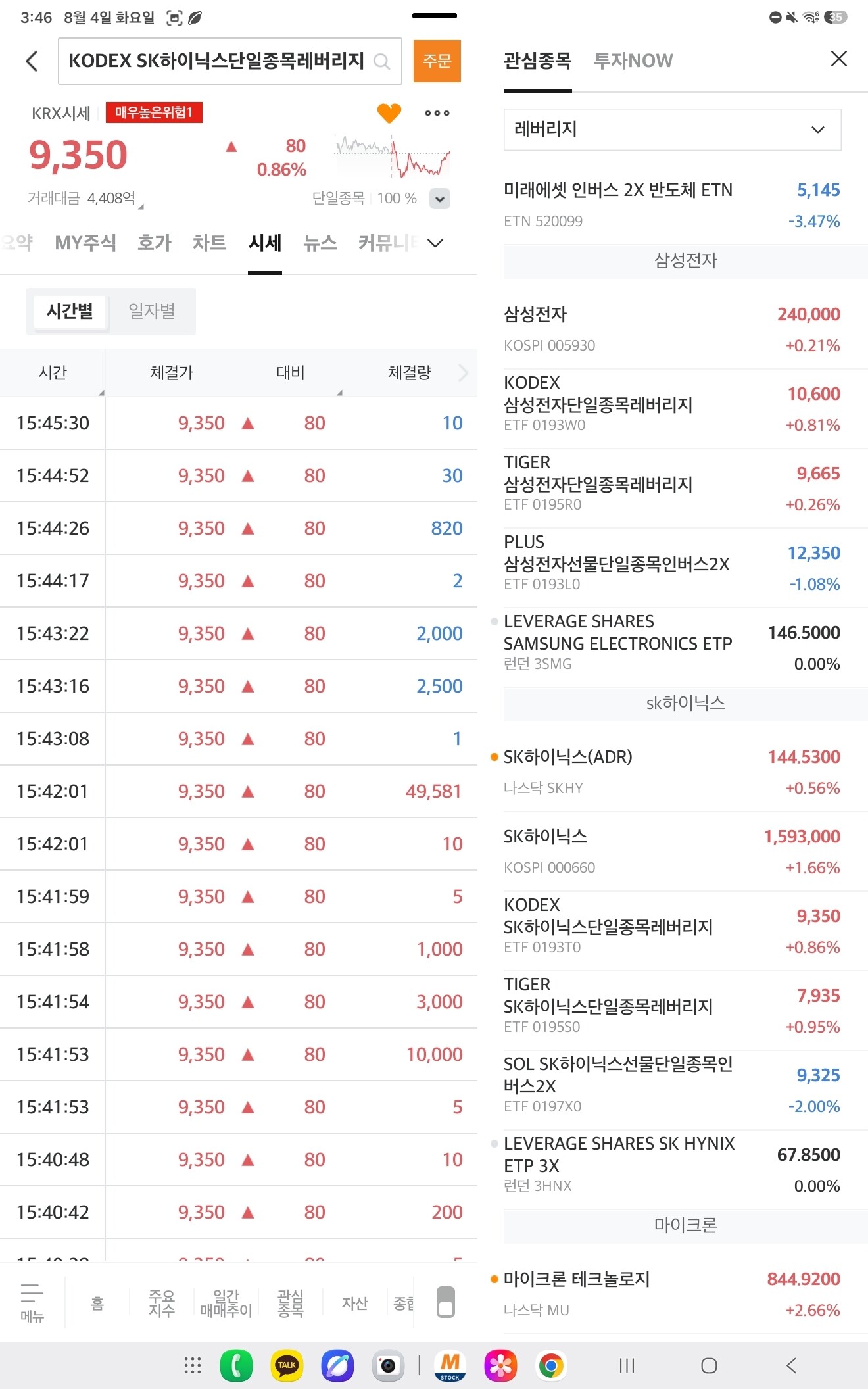Viewport: 868px width, 1389px height.
Task: Select the 시세 tab
Action: click(265, 243)
